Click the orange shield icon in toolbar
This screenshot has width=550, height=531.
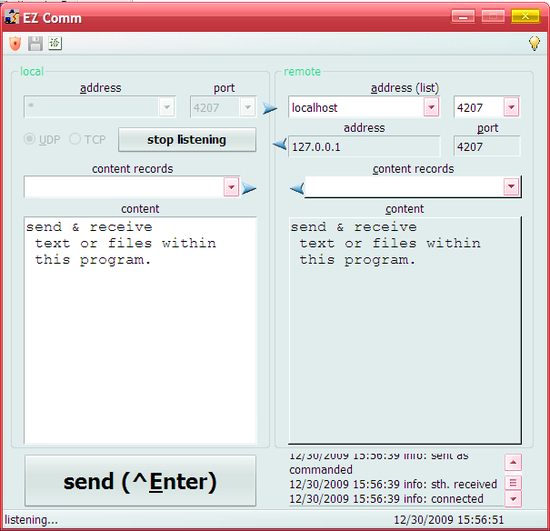[x=15, y=44]
